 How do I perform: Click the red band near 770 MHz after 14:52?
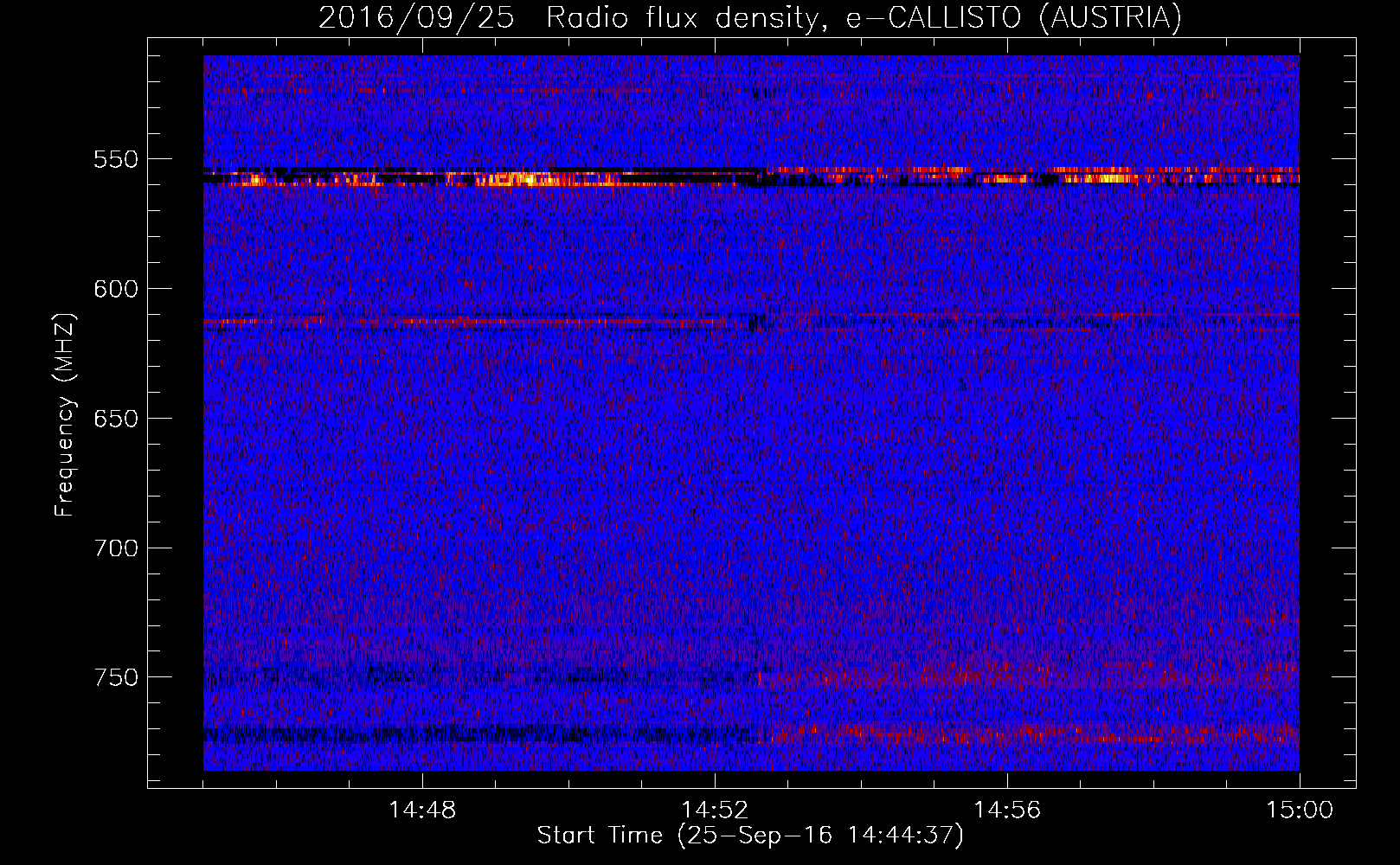(x=1028, y=734)
